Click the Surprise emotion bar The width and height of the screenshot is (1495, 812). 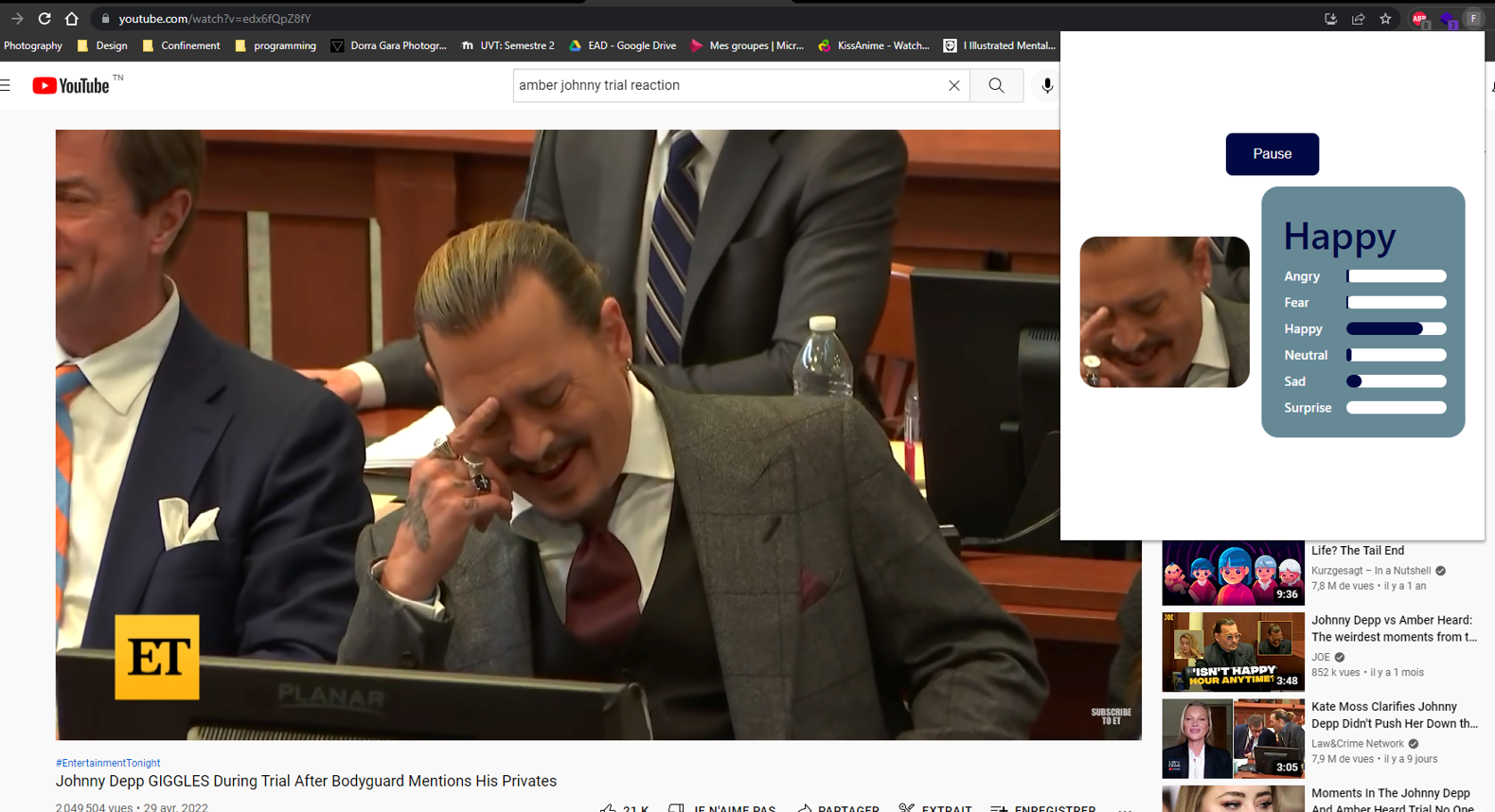coord(1397,408)
